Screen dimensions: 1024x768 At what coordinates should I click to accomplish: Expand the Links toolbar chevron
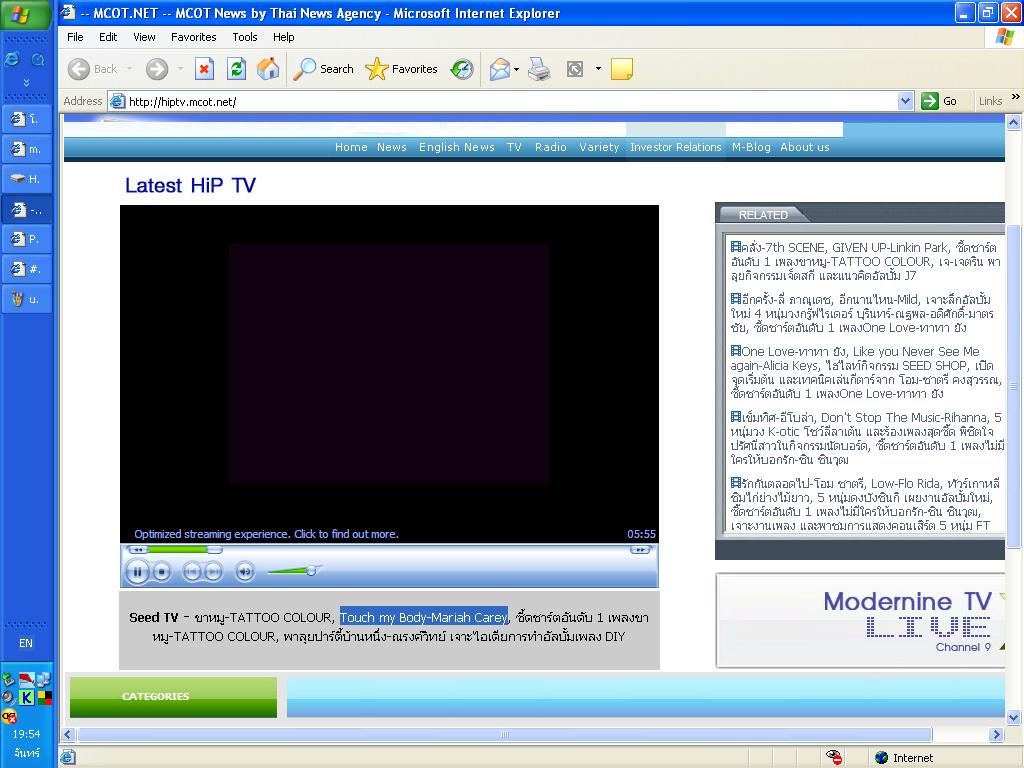point(1016,97)
